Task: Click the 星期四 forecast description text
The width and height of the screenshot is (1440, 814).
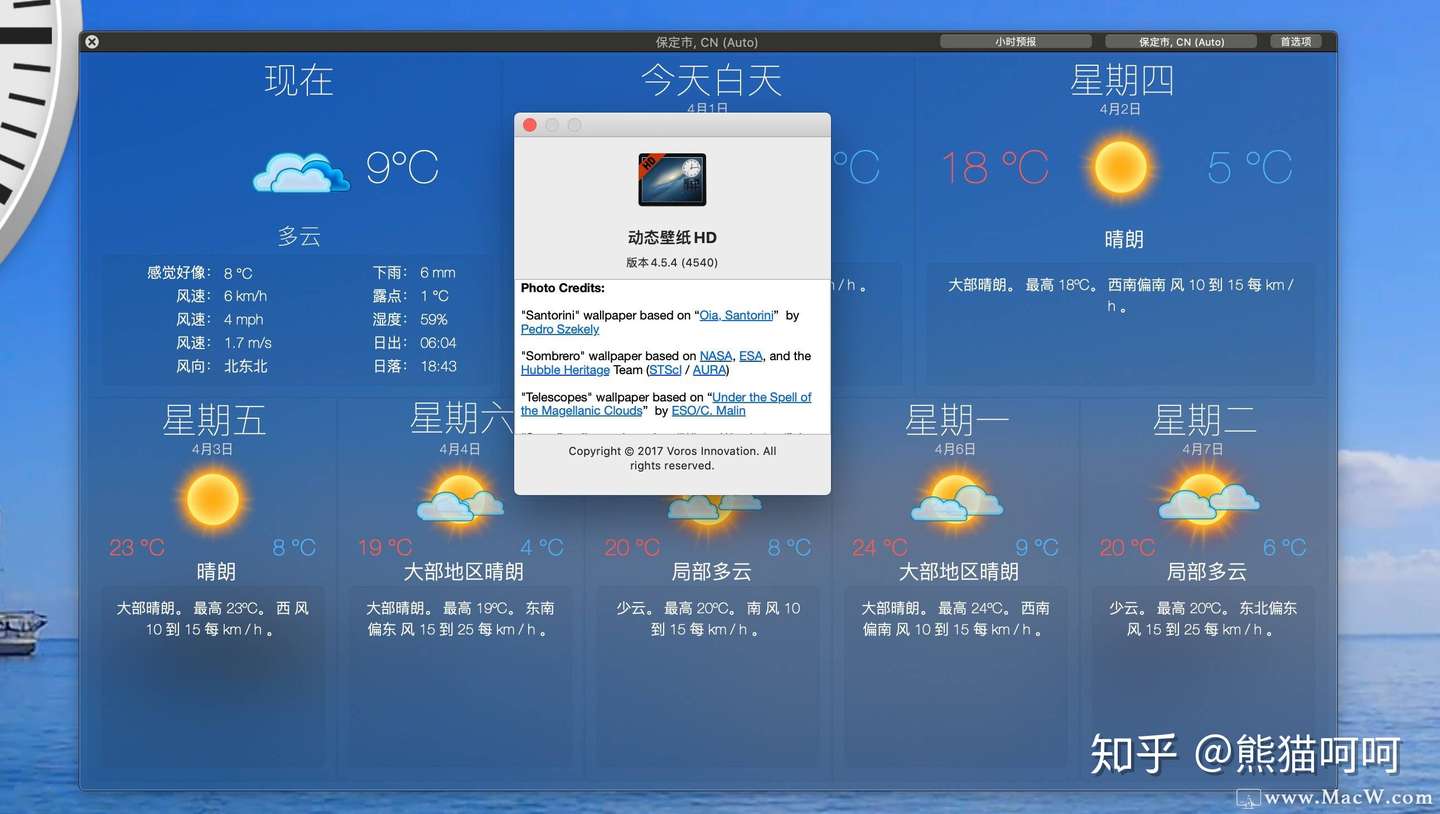Action: [x=1120, y=296]
